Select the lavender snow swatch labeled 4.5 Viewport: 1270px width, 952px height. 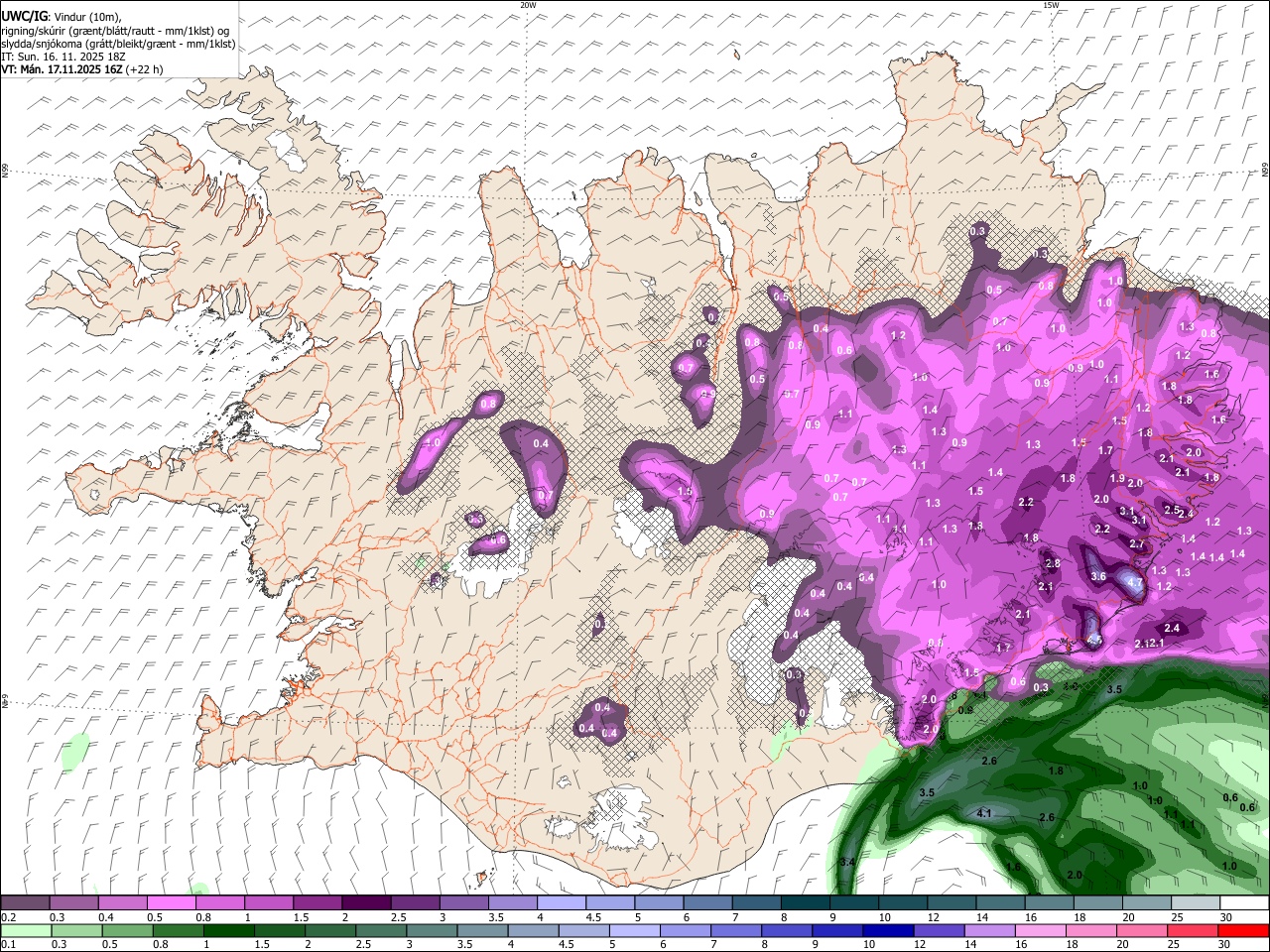pos(609,903)
